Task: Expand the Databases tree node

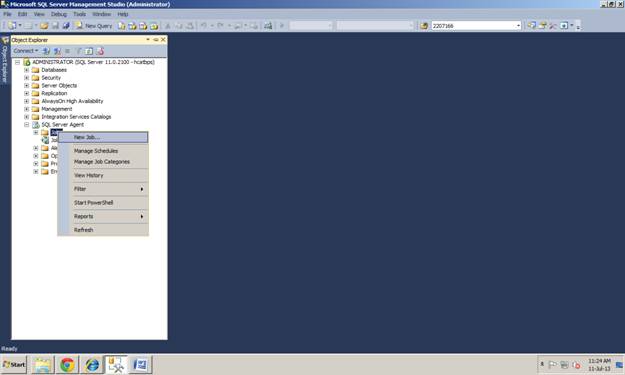Action: 27,70
